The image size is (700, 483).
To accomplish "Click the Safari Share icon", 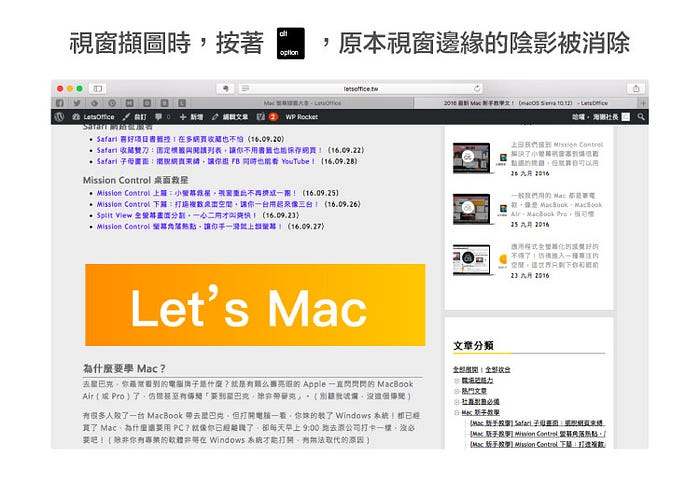I will 636,88.
